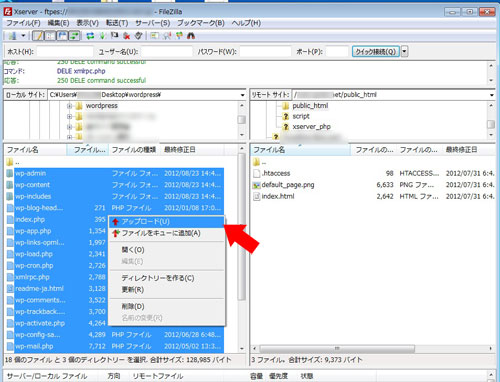Screen dimensions: 500x382
Task: Open the Site Manager icon
Action: (13, 36)
